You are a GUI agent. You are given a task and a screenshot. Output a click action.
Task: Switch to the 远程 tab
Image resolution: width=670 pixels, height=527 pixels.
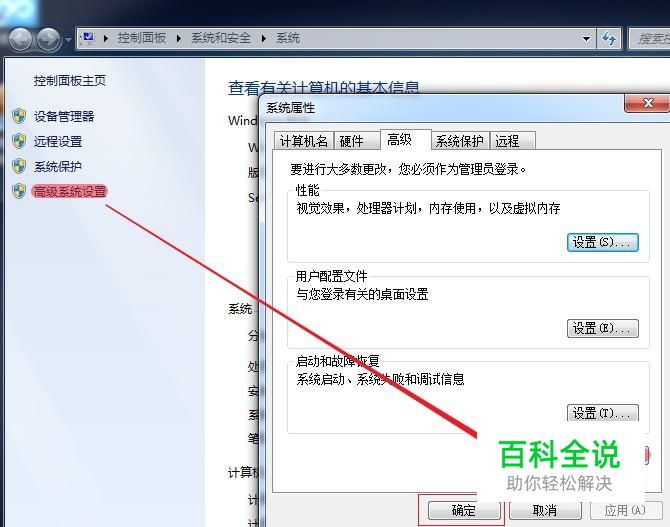click(512, 141)
